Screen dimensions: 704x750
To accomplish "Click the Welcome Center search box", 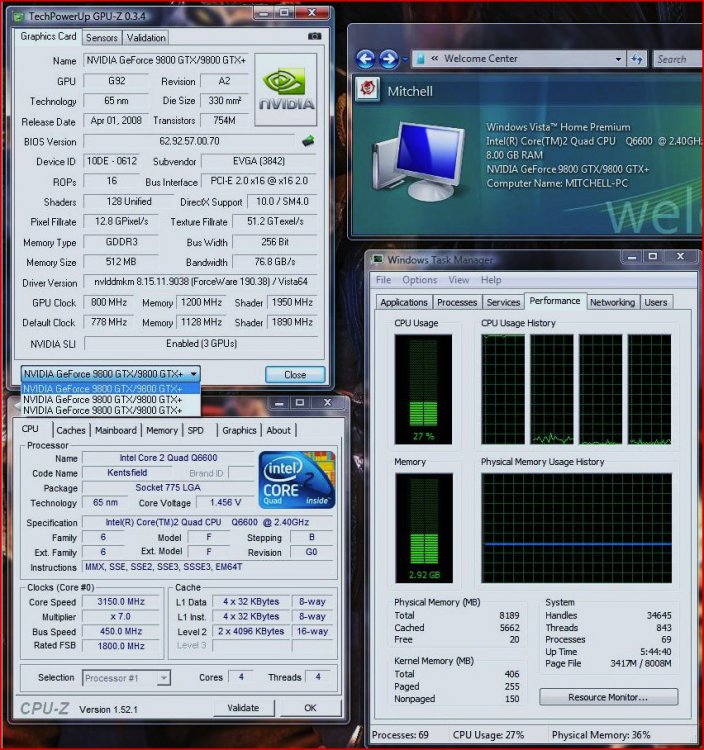I will click(x=678, y=59).
